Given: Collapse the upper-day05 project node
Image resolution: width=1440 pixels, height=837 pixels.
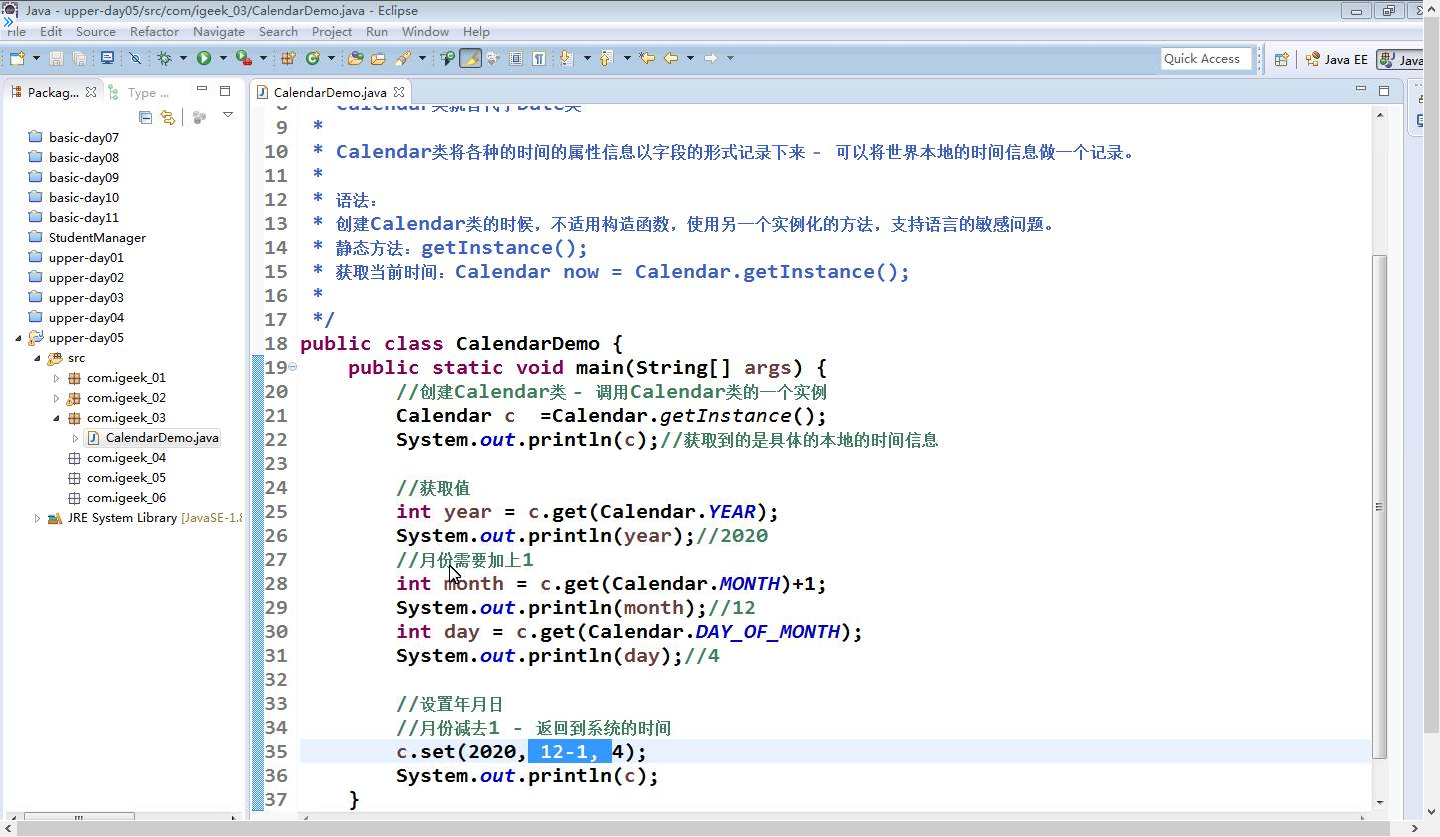Looking at the screenshot, I should pos(19,338).
